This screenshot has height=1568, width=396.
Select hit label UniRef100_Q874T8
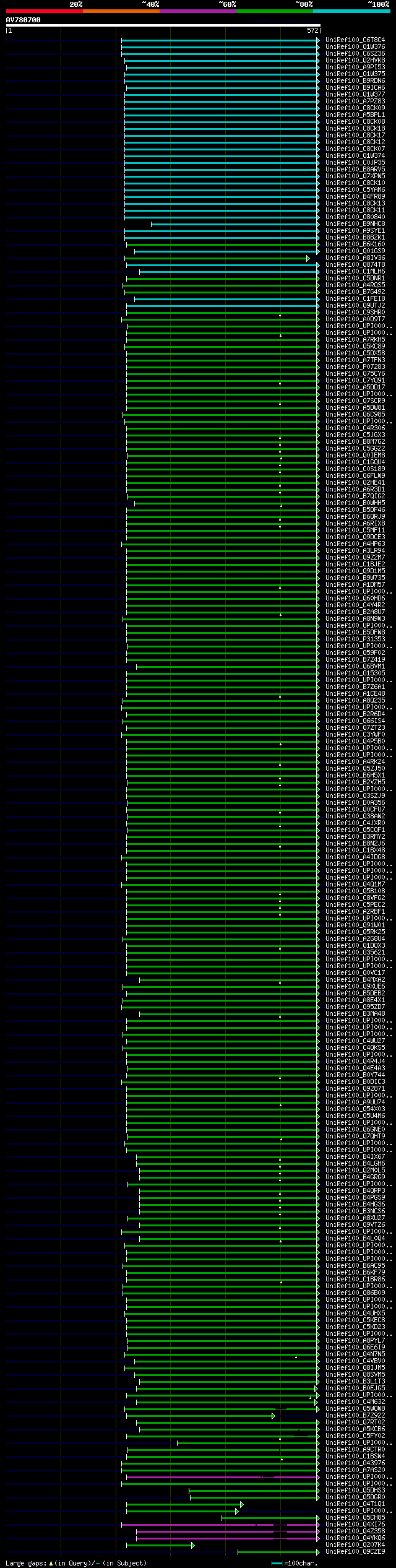355,265
